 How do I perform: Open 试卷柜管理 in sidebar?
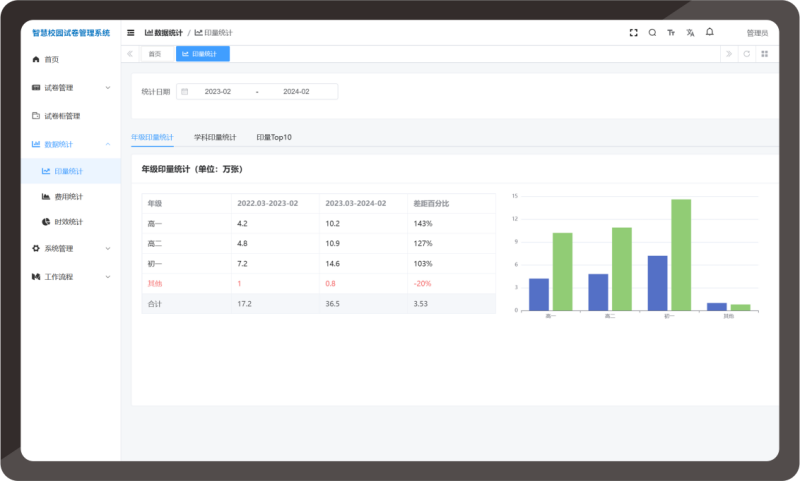70,116
